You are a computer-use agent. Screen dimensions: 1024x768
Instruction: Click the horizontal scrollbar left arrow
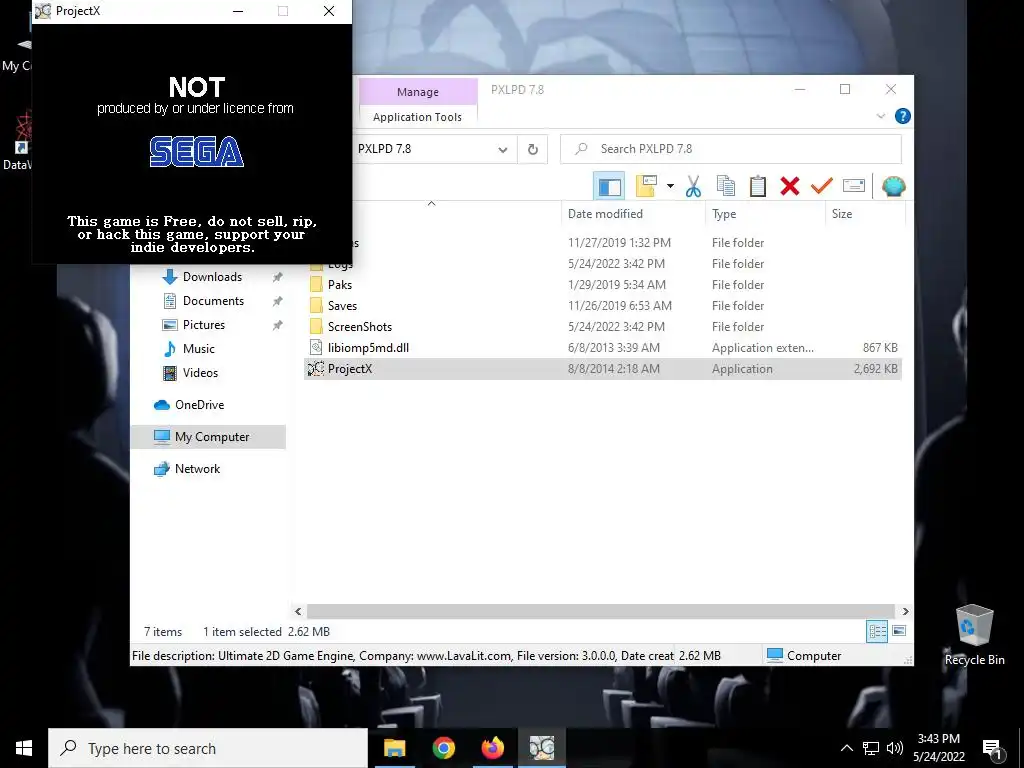298,611
